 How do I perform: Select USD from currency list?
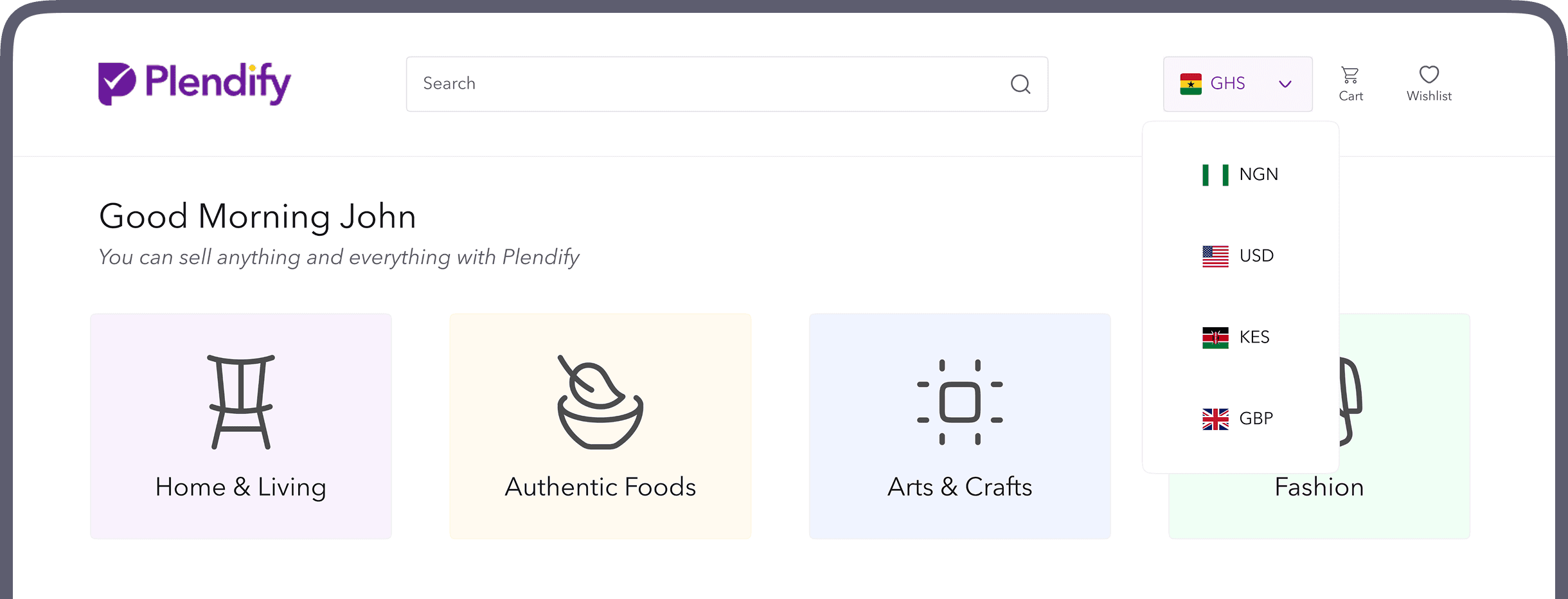(x=1256, y=256)
